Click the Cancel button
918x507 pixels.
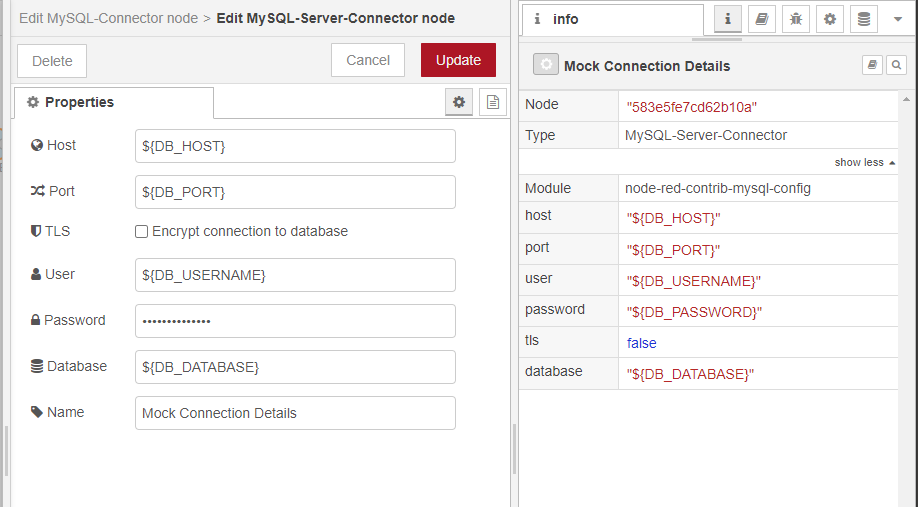point(368,60)
